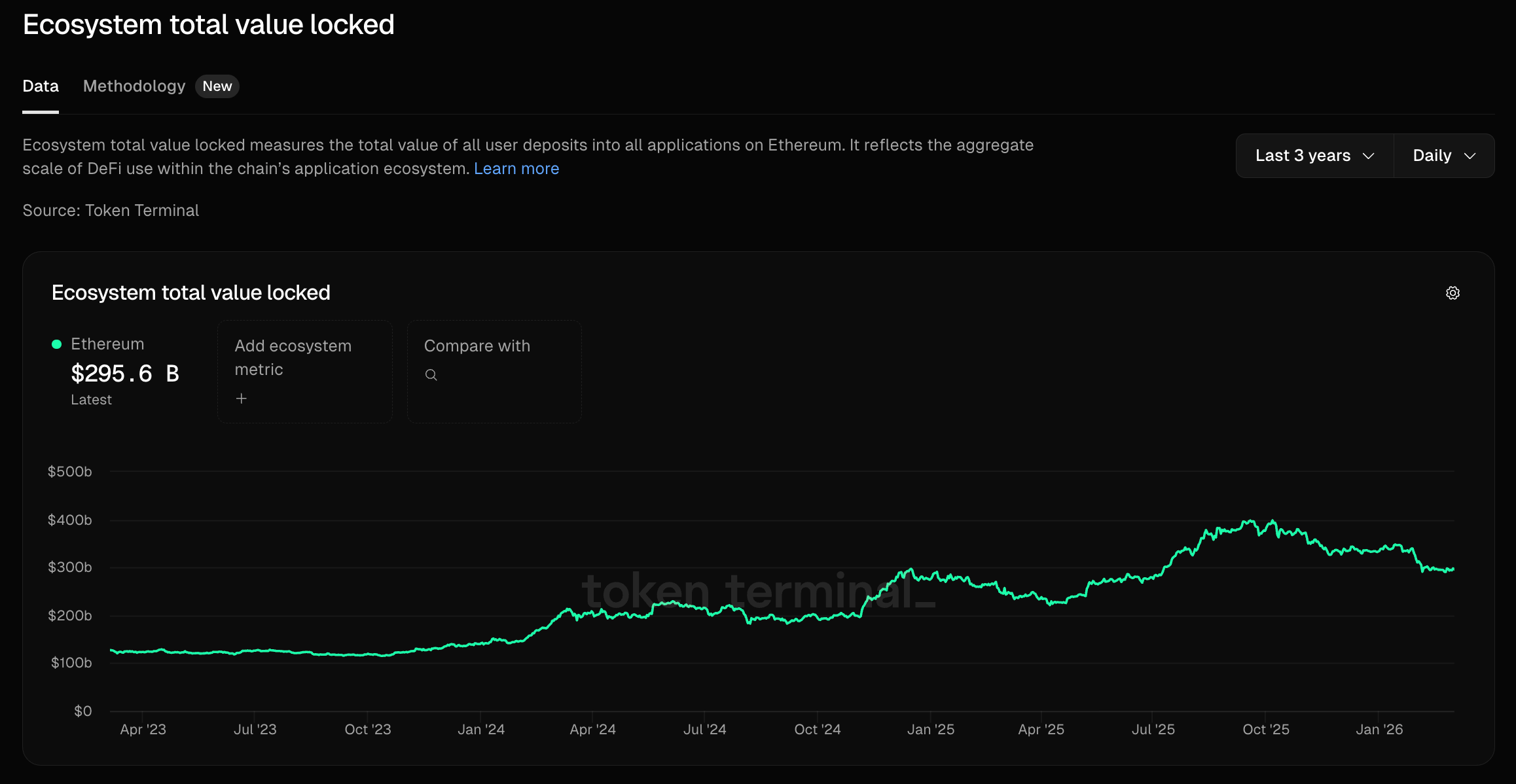The width and height of the screenshot is (1516, 784).
Task: Click the New badge beside Methodology
Action: pyautogui.click(x=217, y=86)
